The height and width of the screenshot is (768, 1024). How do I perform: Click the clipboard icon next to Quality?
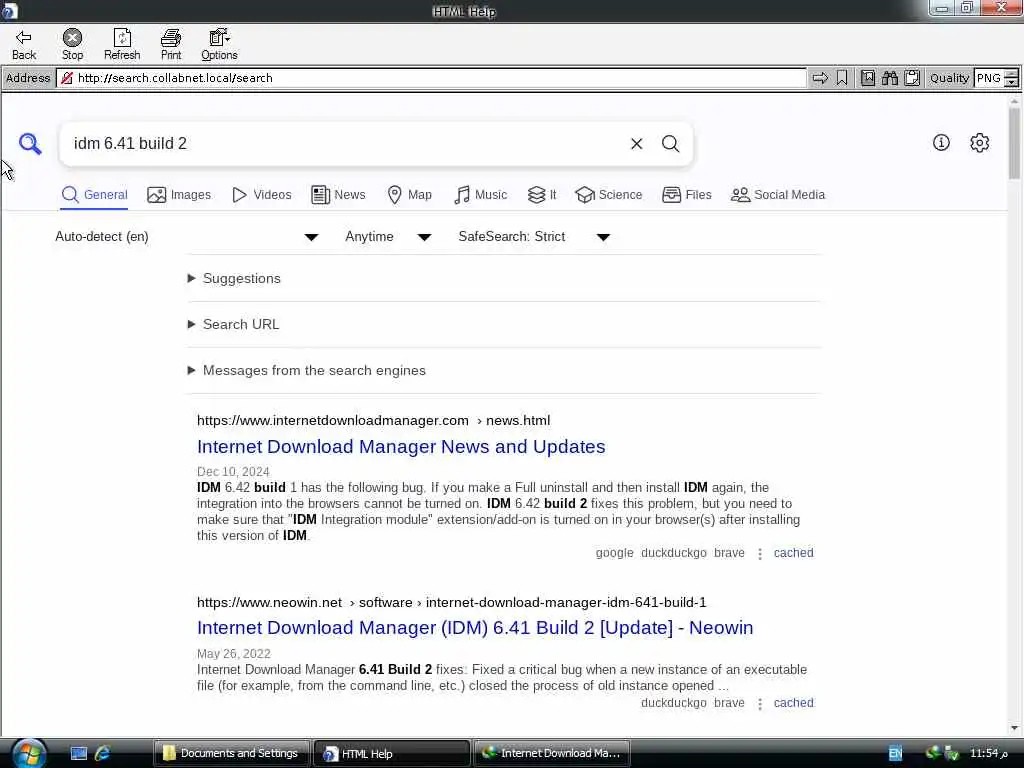(912, 78)
